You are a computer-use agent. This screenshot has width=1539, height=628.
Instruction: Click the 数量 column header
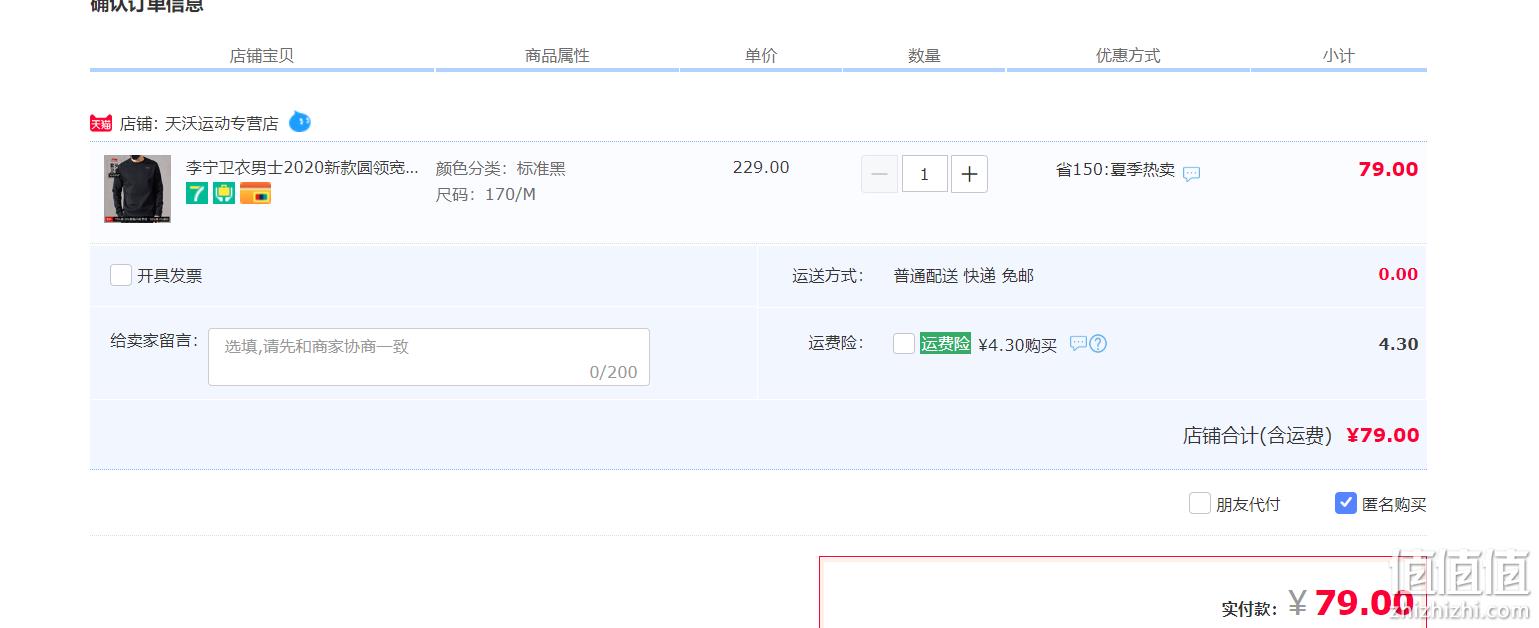pyautogui.click(x=925, y=56)
